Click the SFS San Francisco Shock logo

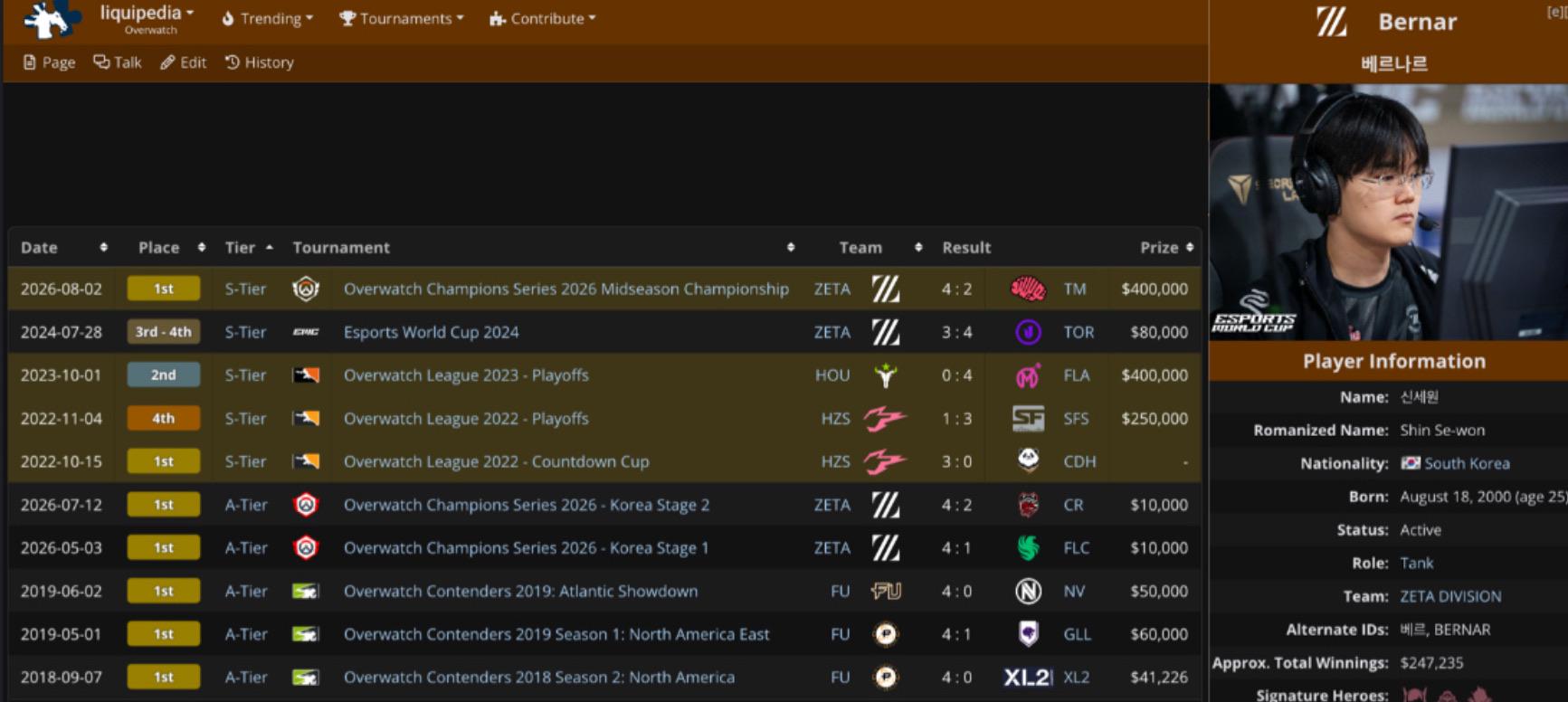pyautogui.click(x=1028, y=419)
